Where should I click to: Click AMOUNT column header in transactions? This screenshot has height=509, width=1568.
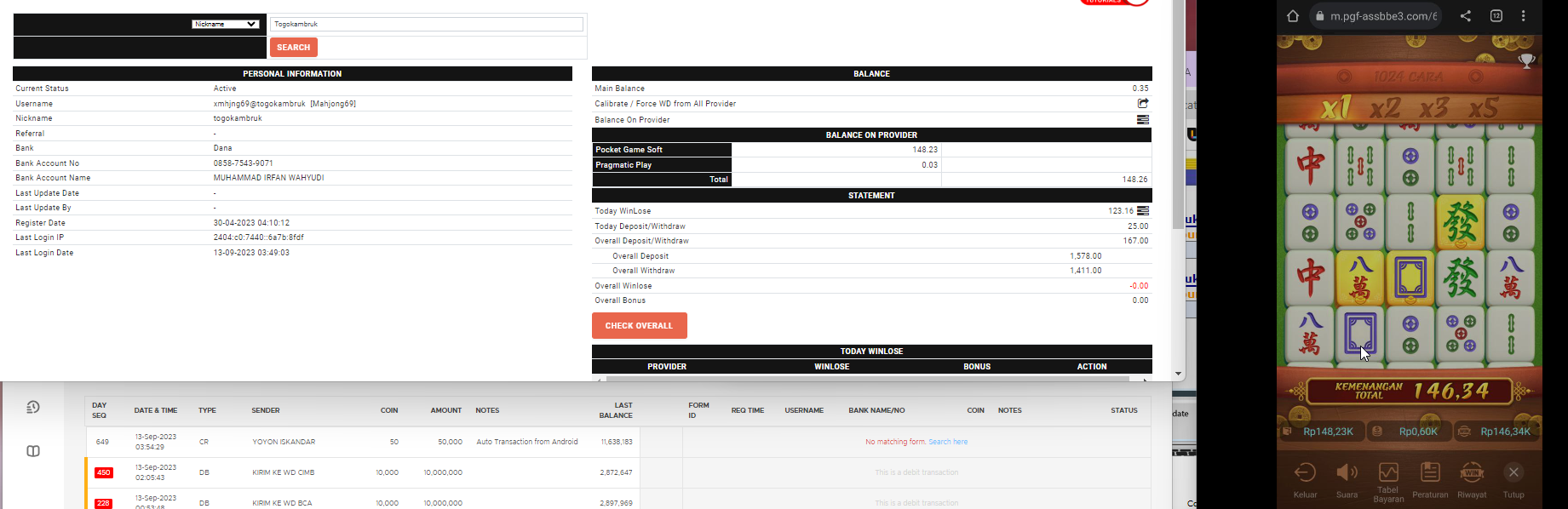(446, 410)
